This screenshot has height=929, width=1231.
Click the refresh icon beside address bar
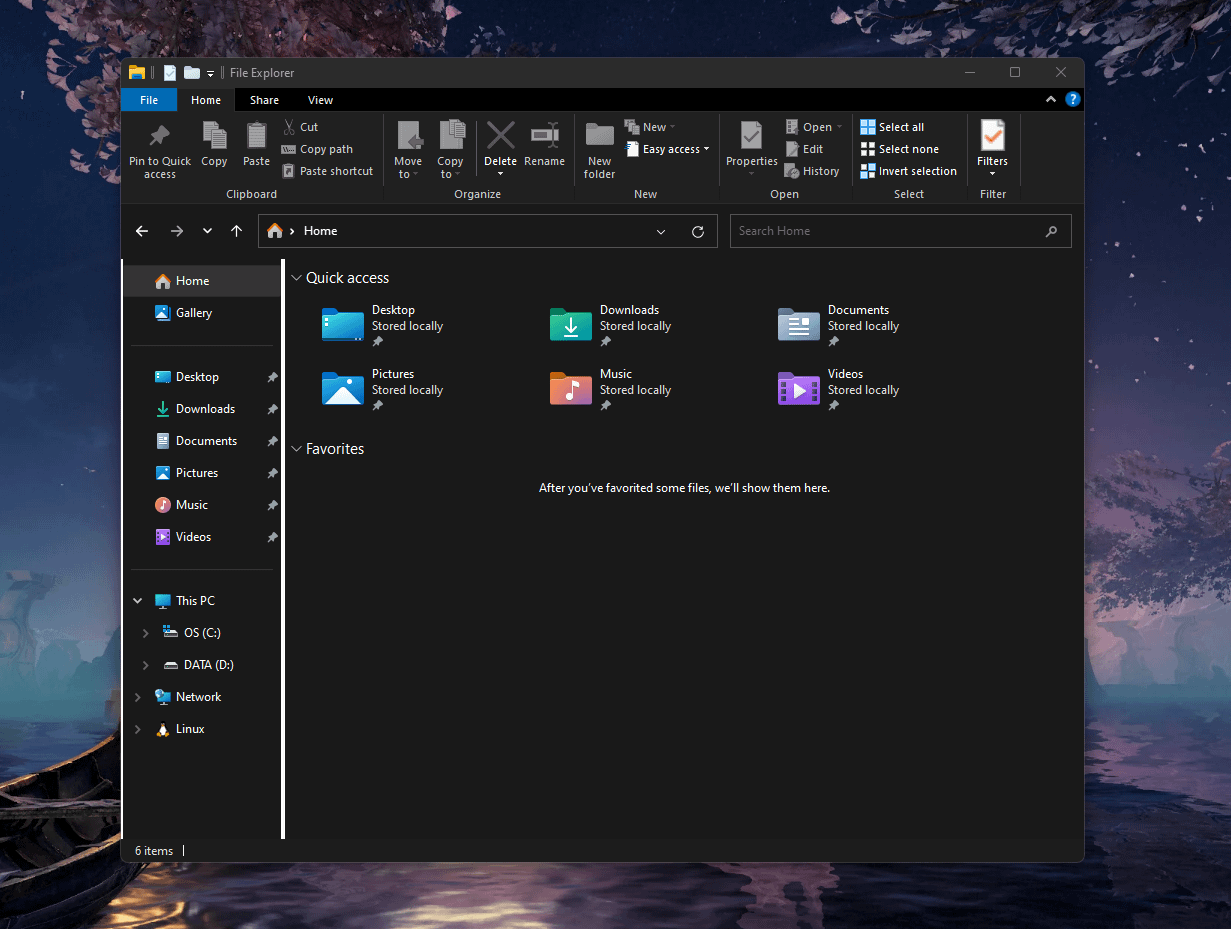[x=698, y=231]
